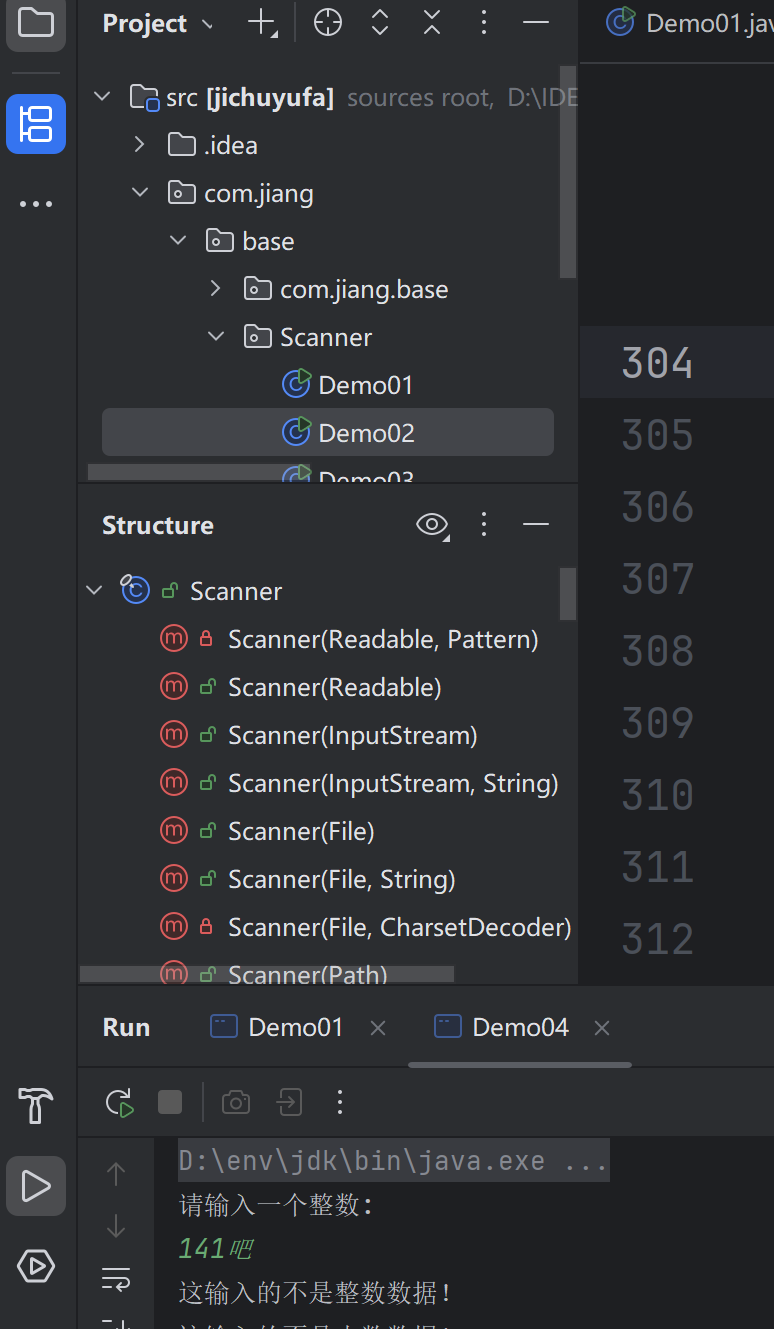Collapse the Scanner package node
The image size is (774, 1329).
coord(216,337)
